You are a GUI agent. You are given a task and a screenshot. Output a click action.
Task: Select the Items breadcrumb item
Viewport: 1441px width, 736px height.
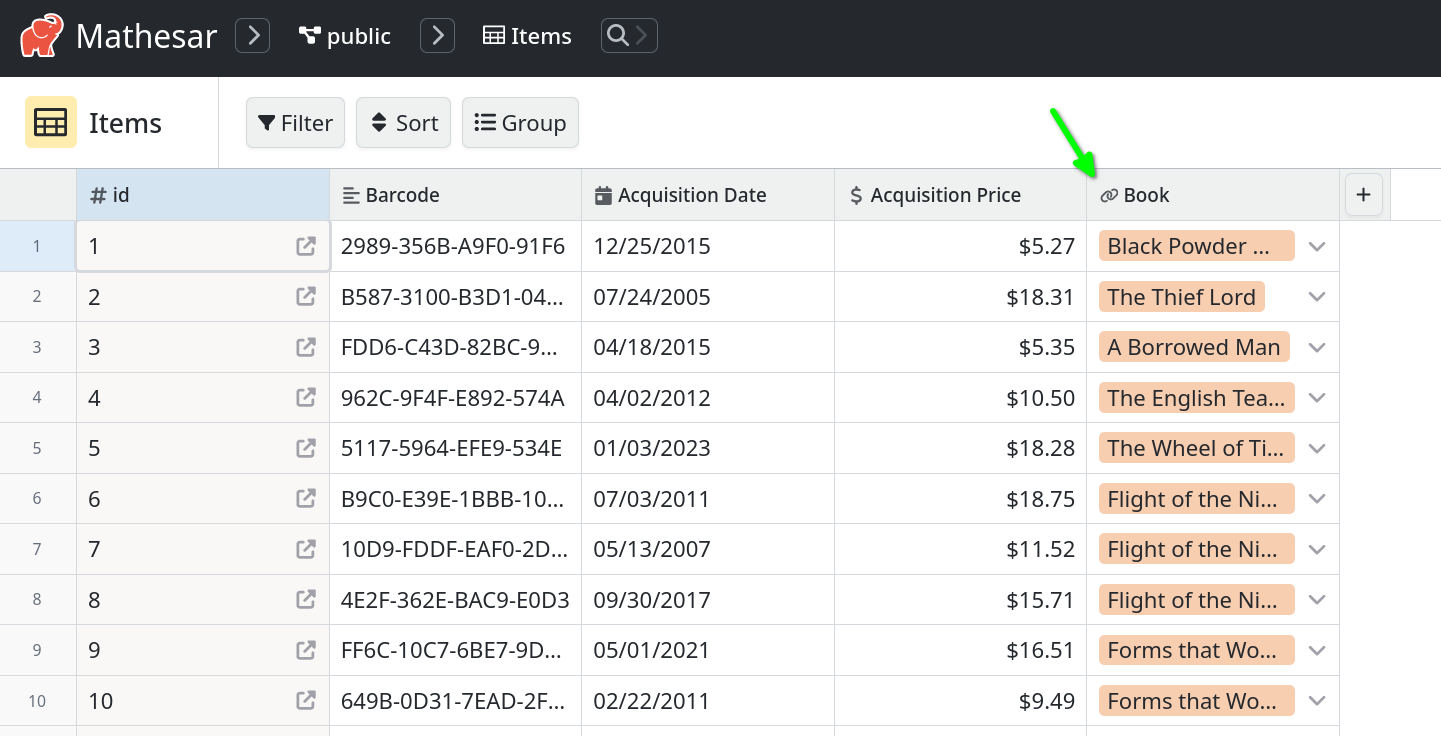tap(527, 36)
